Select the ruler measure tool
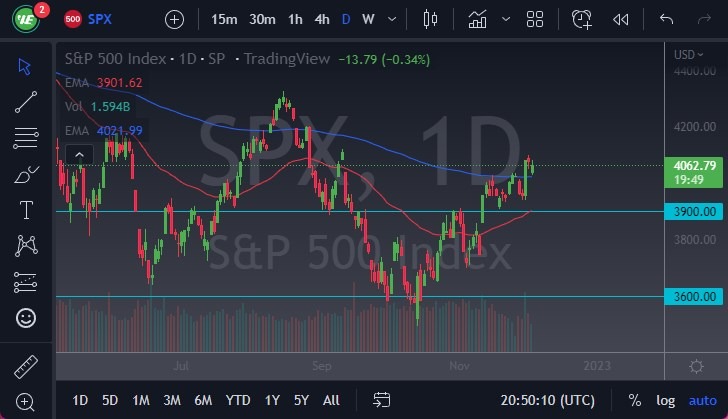Viewport: 728px width, 419px height. click(26, 367)
